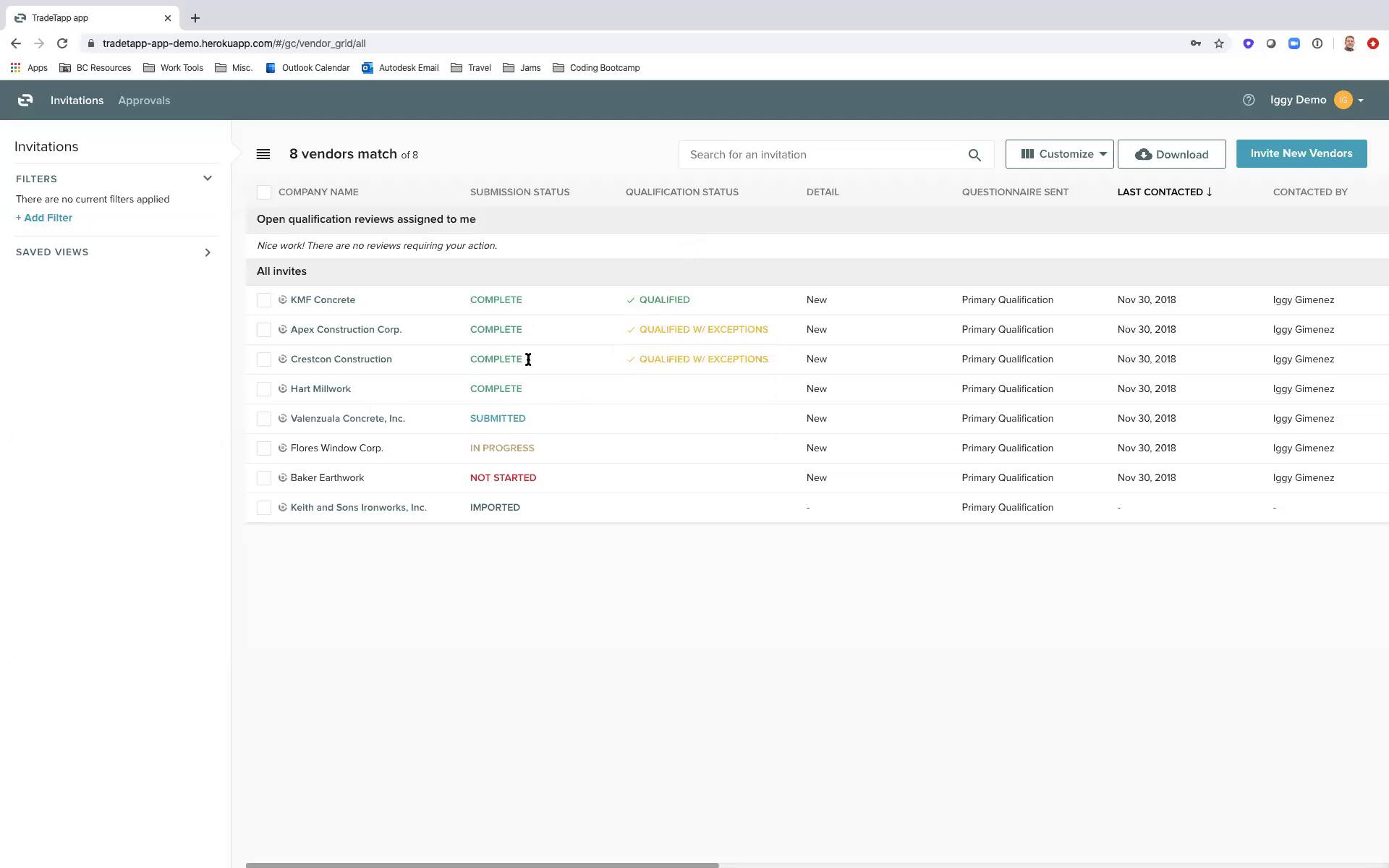Toggle the checkbox for KMF Concrete row
The height and width of the screenshot is (868, 1389).
263,299
